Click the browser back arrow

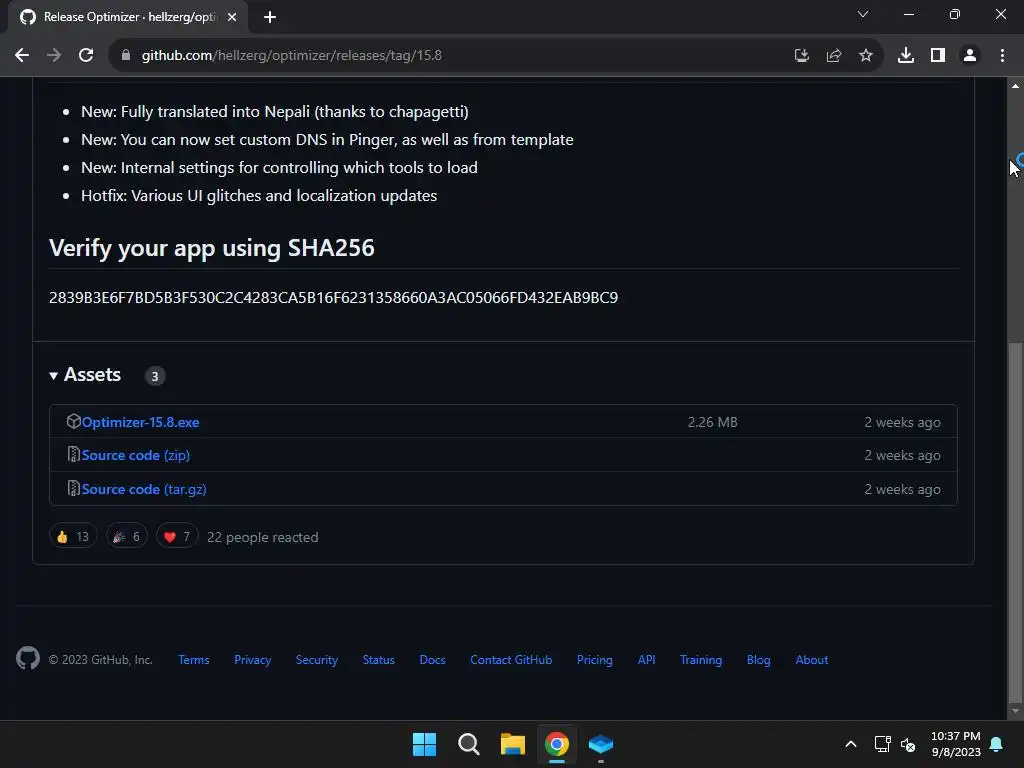click(x=22, y=56)
